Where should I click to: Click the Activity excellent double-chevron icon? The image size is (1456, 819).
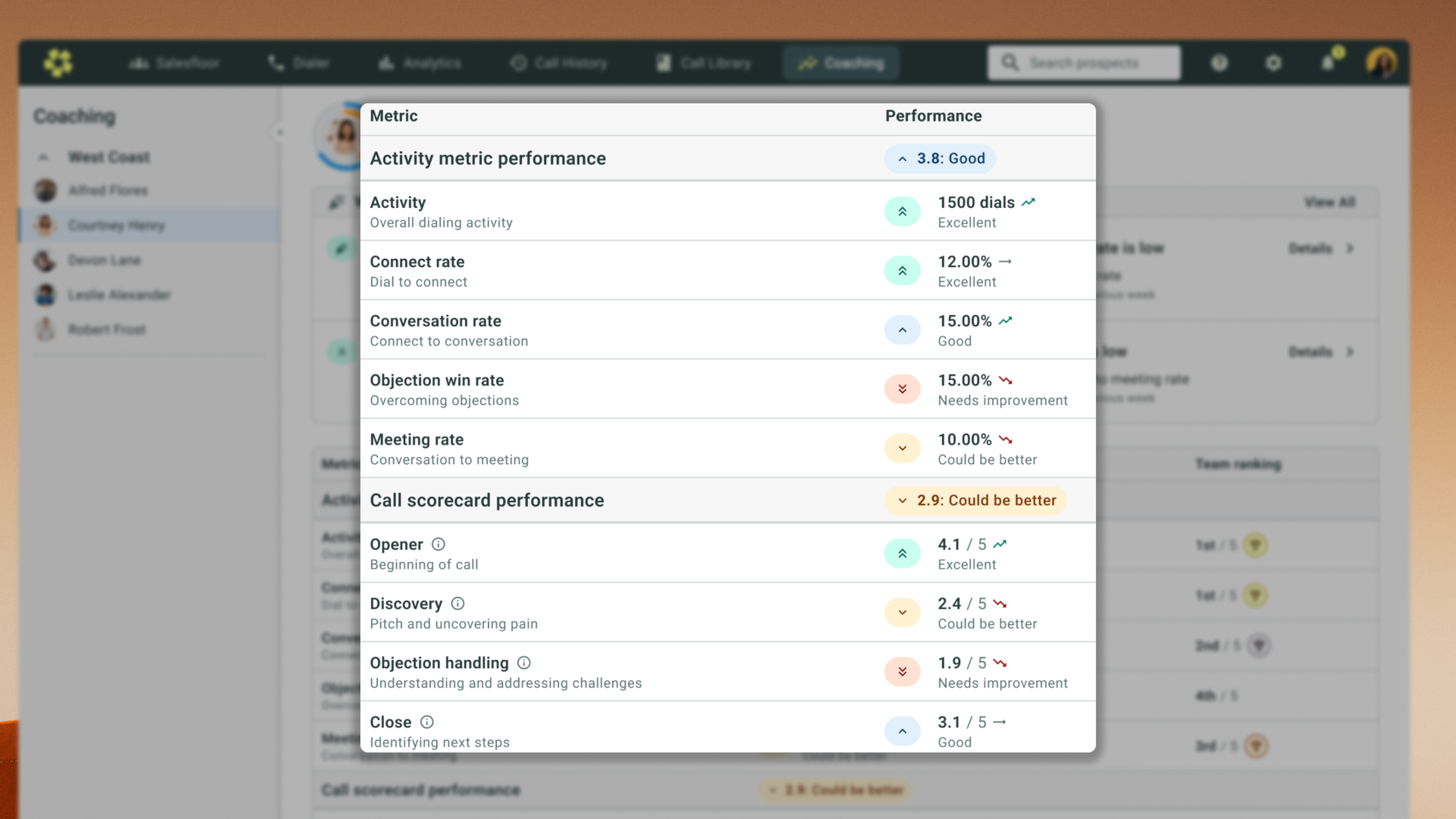pos(903,212)
